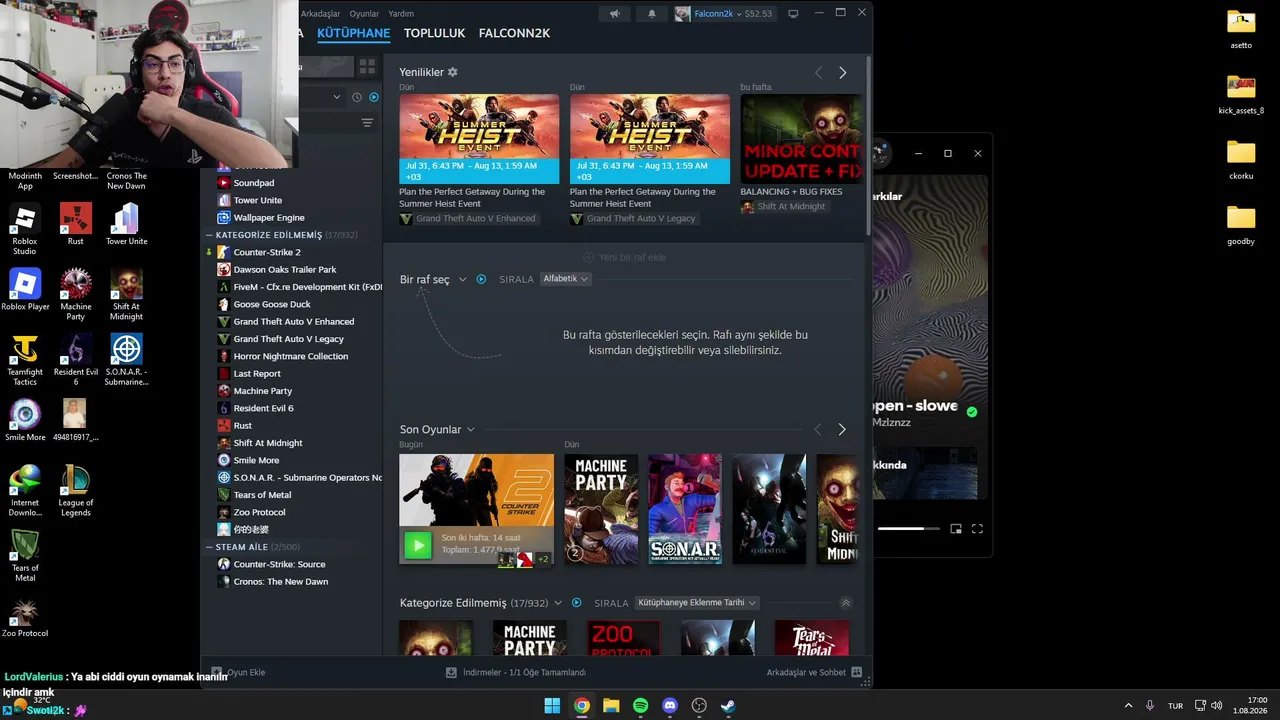This screenshot has width=1280, height=720.
Task: Collapse STEAM AİLE category in sidebar
Action: pyautogui.click(x=208, y=547)
